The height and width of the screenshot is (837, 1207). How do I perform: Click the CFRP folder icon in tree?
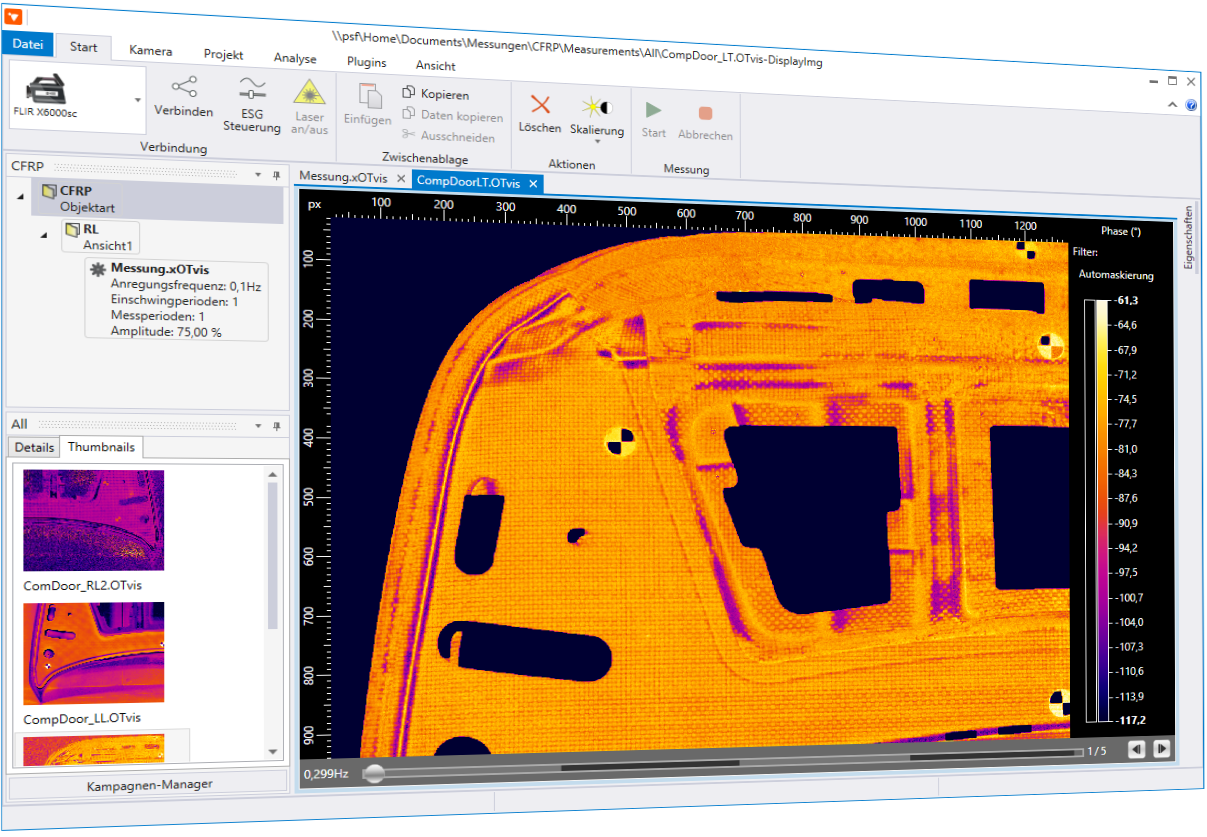pos(49,191)
